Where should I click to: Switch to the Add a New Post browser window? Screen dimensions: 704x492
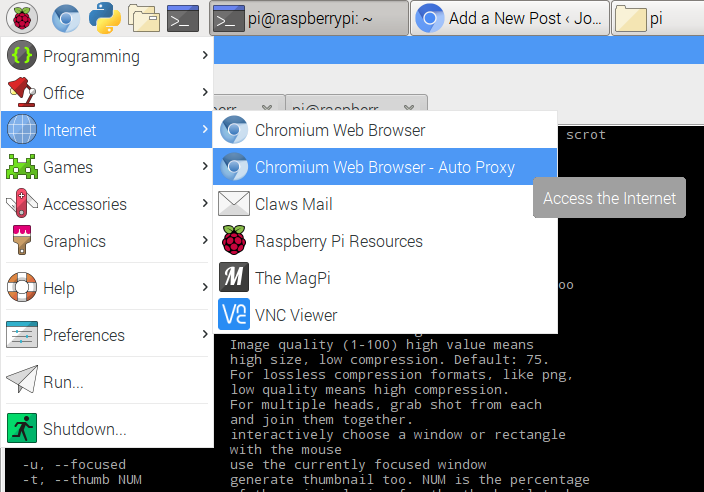[x=510, y=18]
